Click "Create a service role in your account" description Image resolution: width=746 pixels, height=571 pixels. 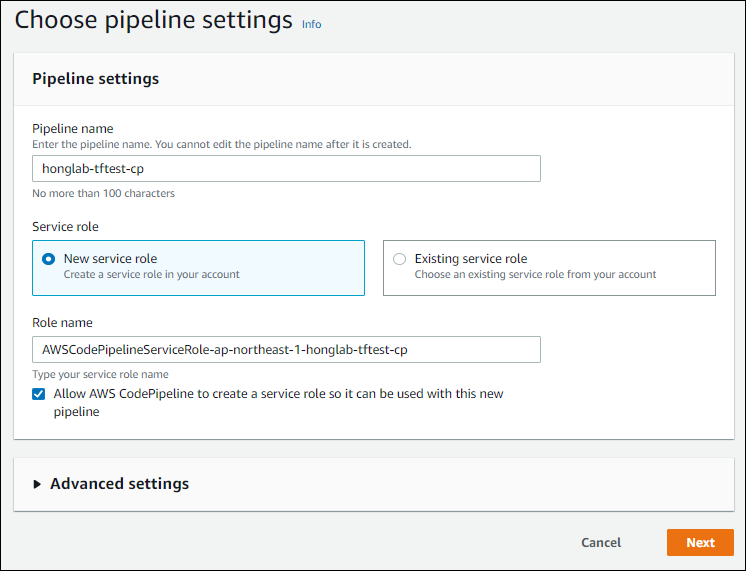151,274
